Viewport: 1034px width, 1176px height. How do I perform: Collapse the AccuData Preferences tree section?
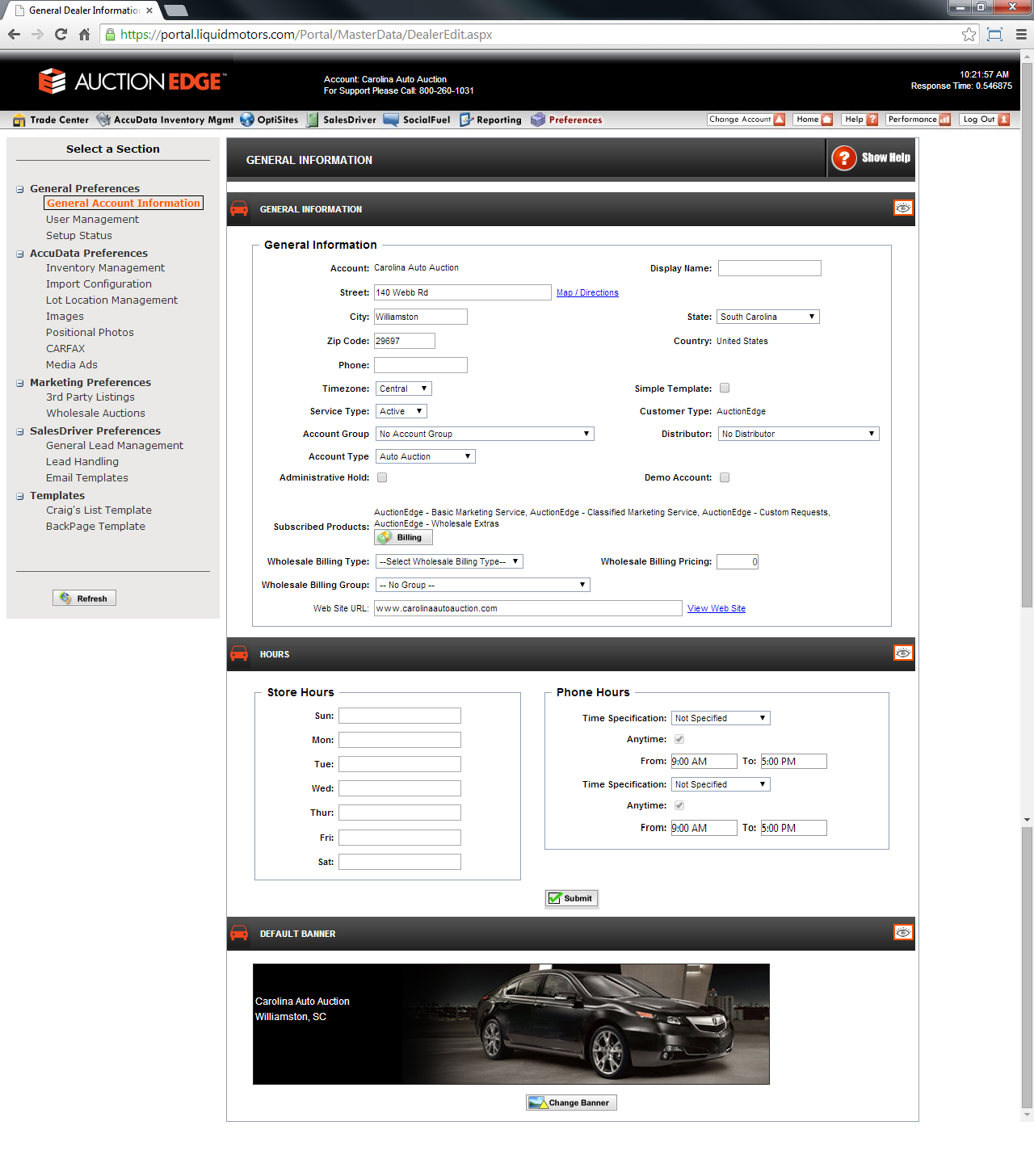click(x=20, y=254)
